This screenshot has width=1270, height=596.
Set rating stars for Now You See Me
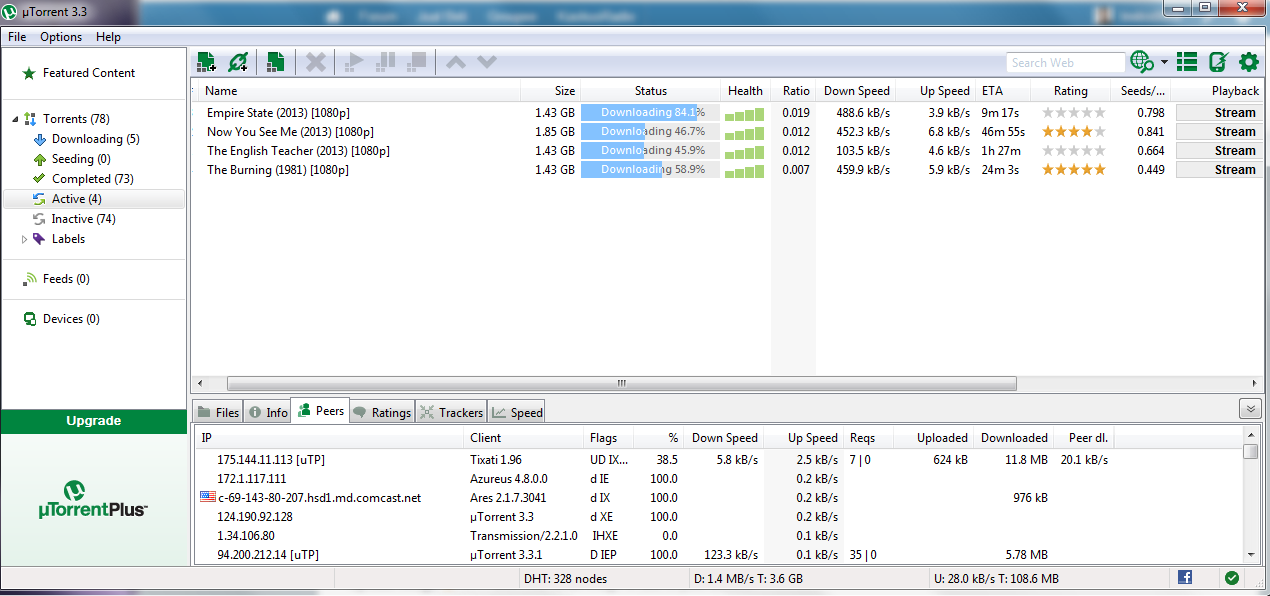click(1074, 132)
